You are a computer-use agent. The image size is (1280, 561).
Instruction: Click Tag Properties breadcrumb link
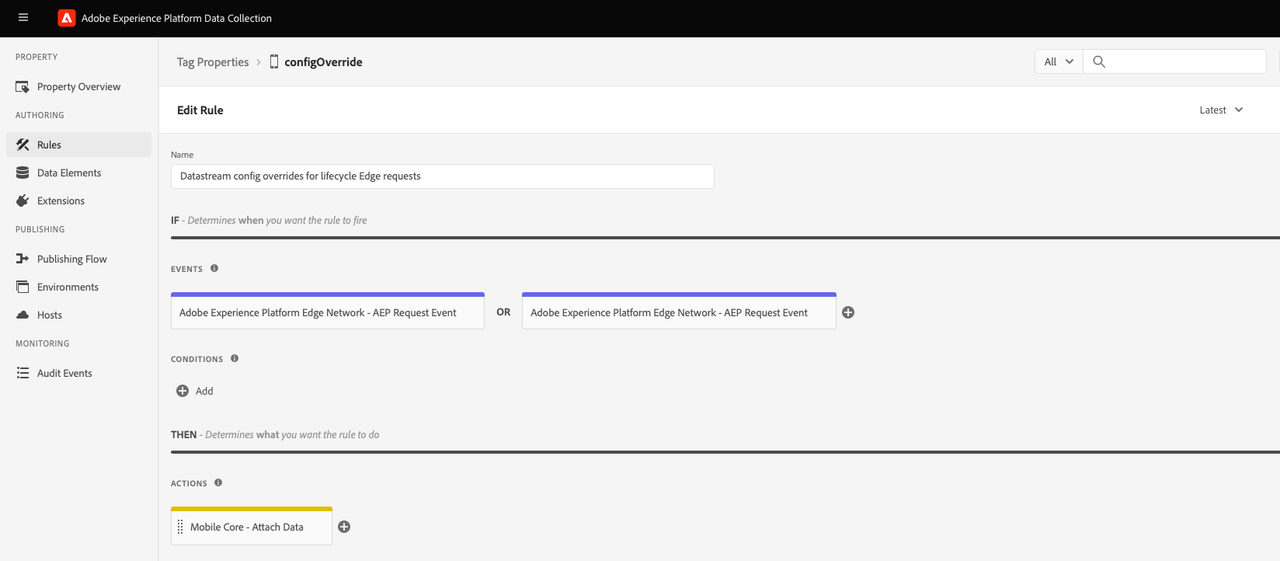point(213,62)
